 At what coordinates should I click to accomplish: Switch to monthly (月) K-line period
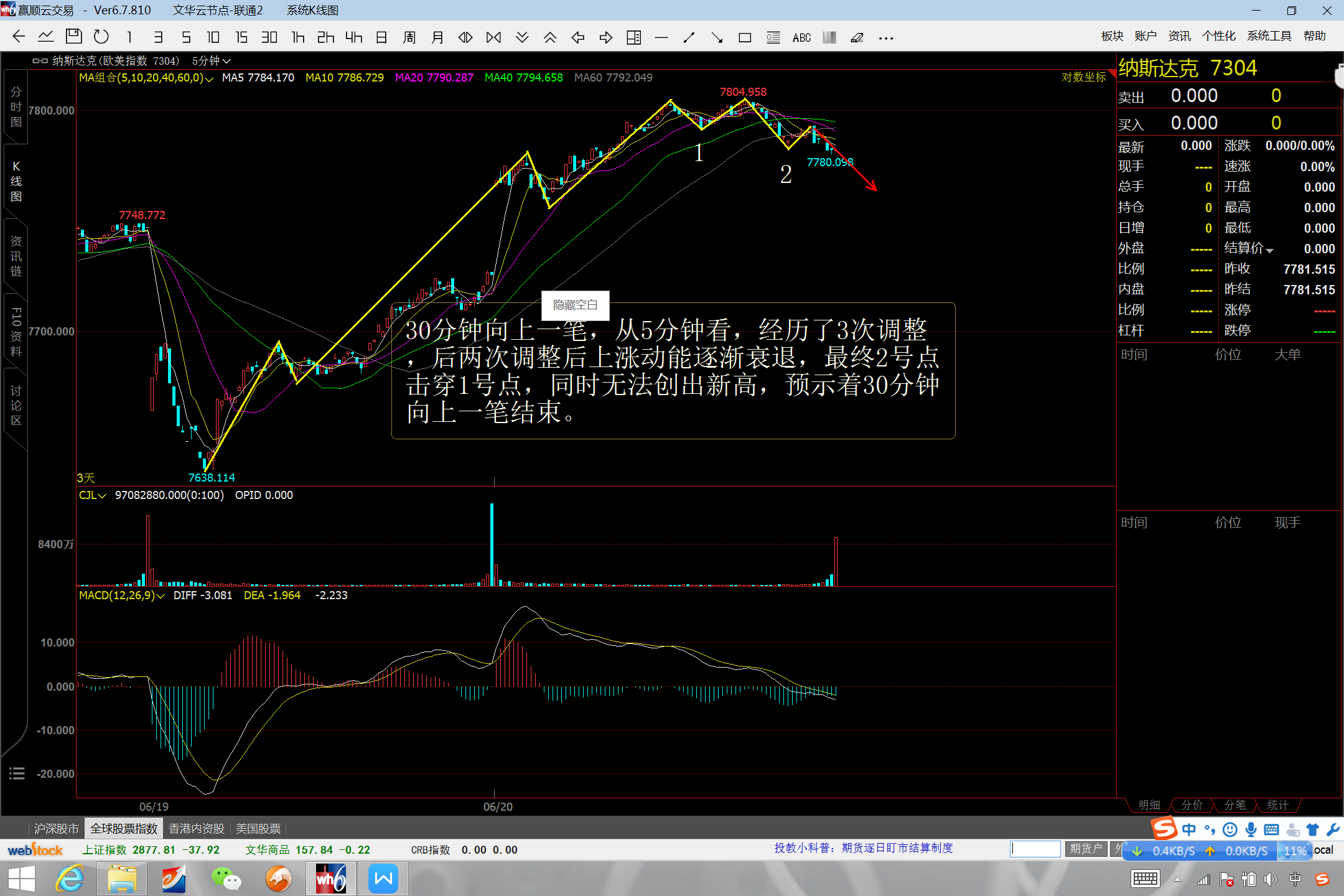pos(437,37)
